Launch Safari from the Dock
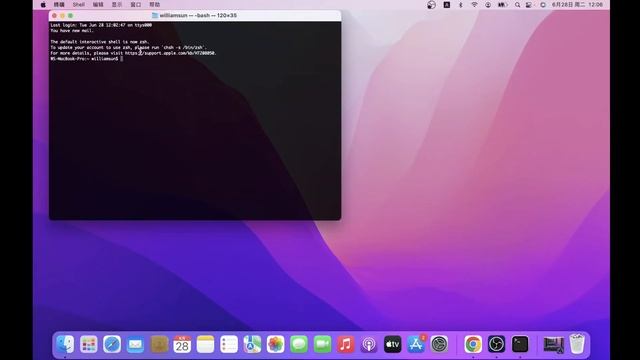Screen dimensions: 640x360 (112, 344)
